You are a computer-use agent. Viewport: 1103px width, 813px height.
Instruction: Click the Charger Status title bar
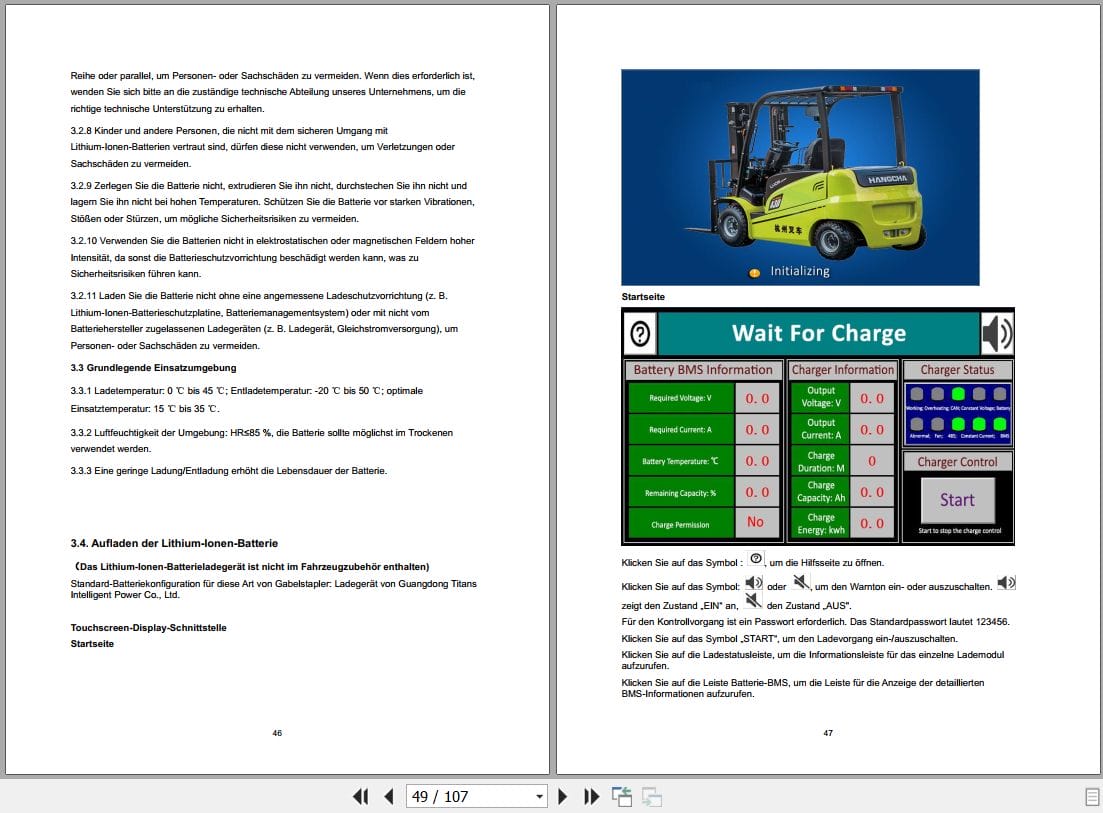(957, 369)
